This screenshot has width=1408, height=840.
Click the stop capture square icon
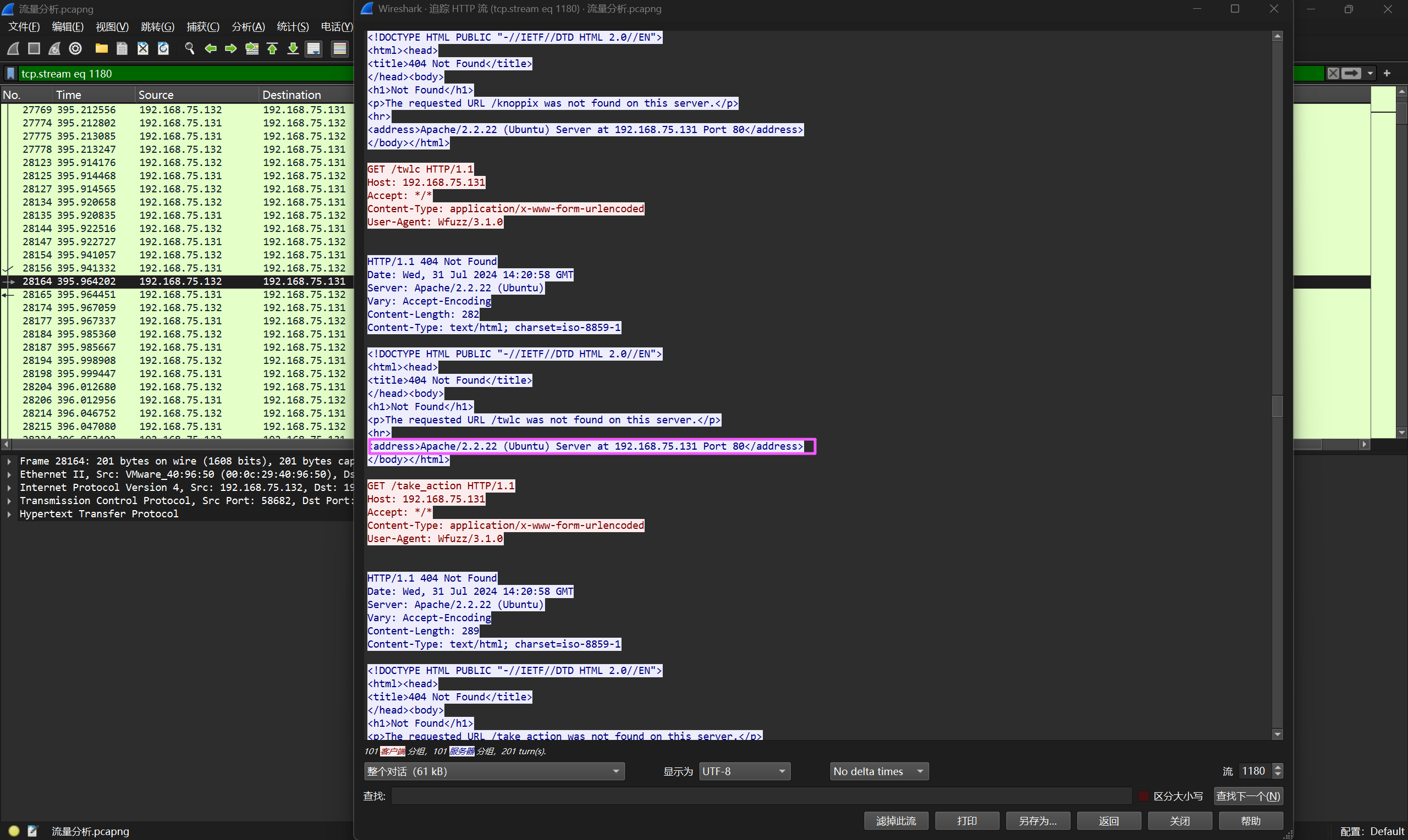click(x=34, y=49)
